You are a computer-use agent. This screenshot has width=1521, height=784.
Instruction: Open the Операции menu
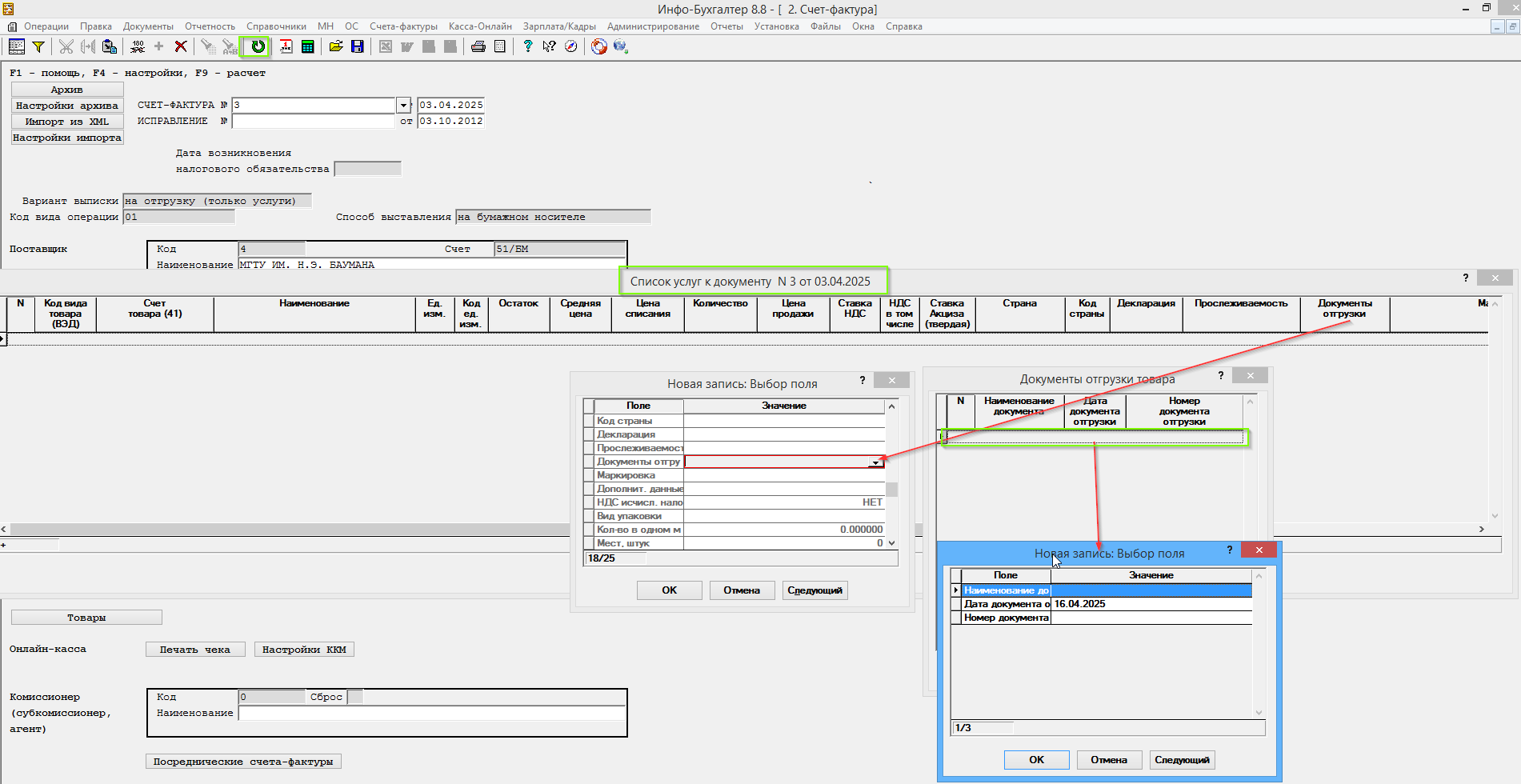click(x=46, y=26)
